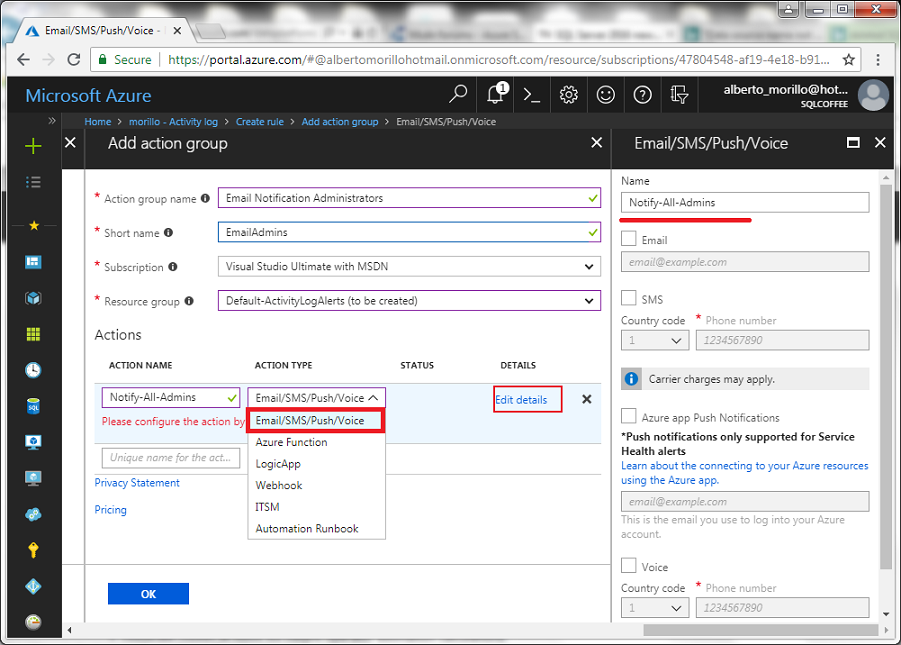Open the Subscription dropdown
Image resolution: width=901 pixels, height=645 pixels.
coord(409,266)
